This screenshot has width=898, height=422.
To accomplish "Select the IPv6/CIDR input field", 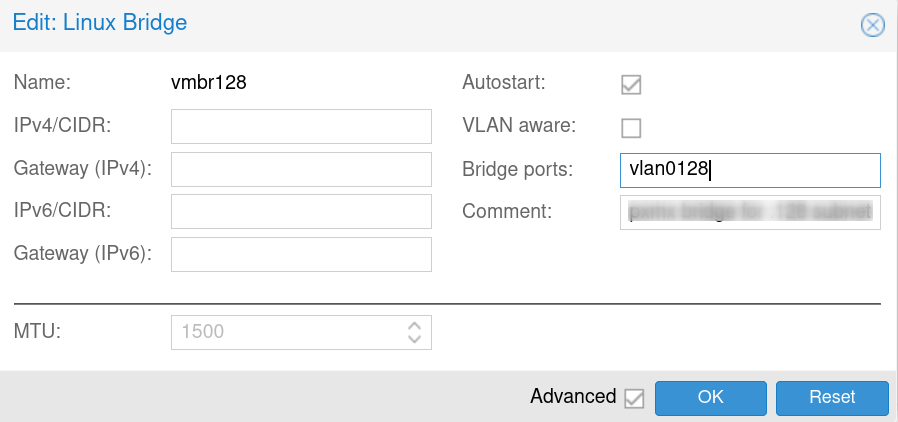I will [x=301, y=212].
